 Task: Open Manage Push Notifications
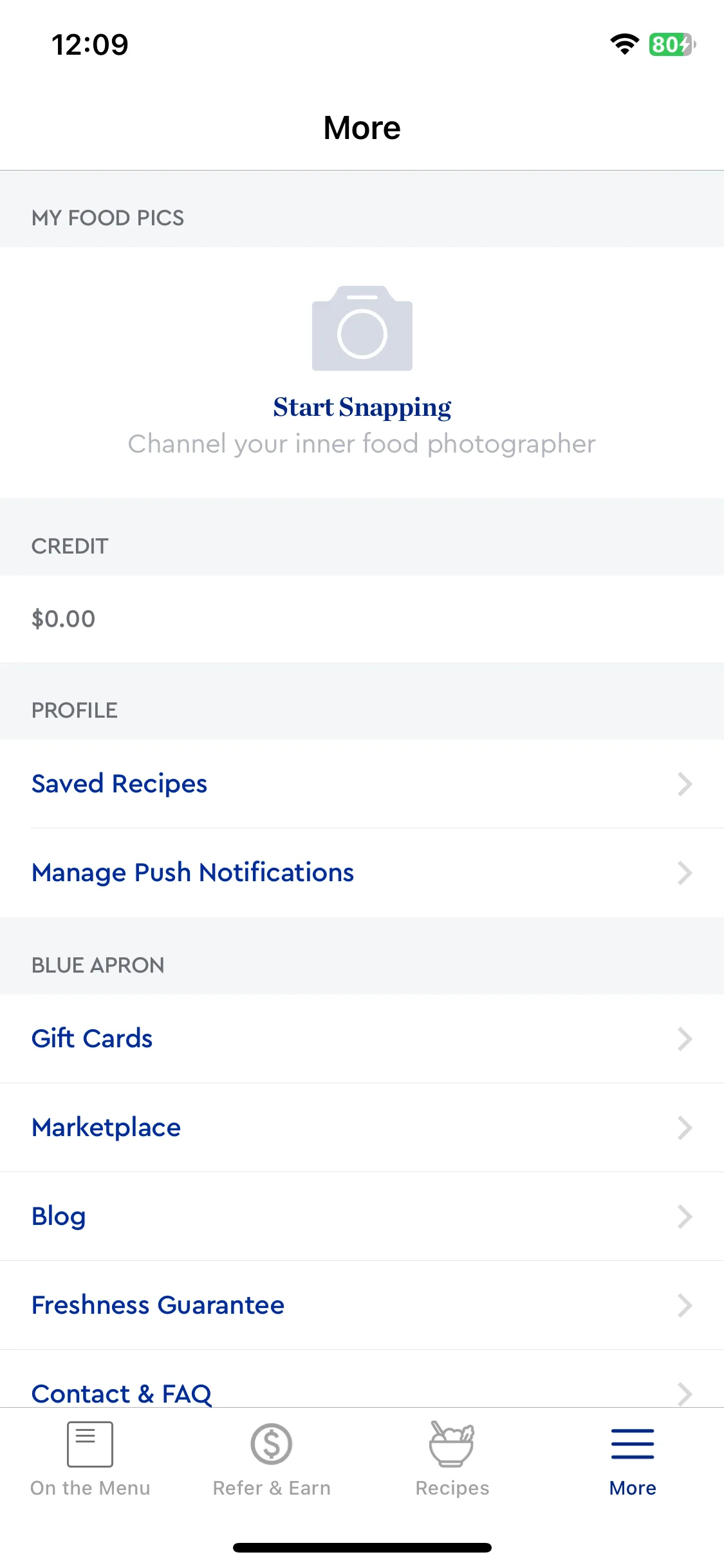362,873
